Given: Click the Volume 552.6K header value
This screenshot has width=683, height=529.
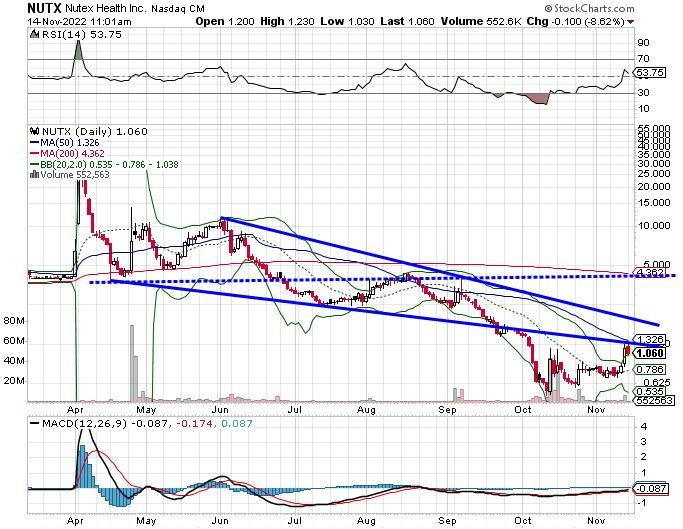Looking at the screenshot, I should [481, 21].
